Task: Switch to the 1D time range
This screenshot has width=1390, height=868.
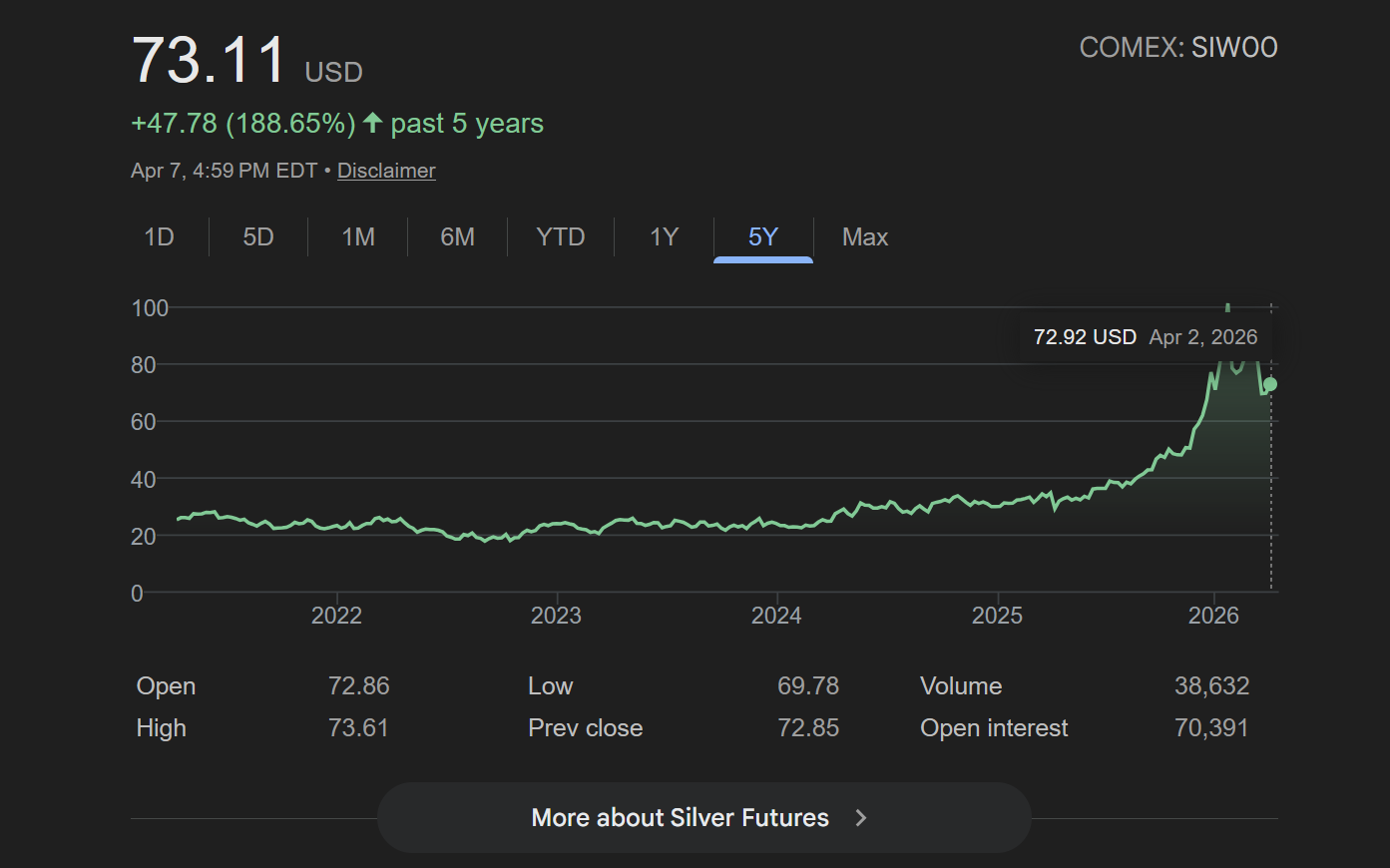Action: 160,237
